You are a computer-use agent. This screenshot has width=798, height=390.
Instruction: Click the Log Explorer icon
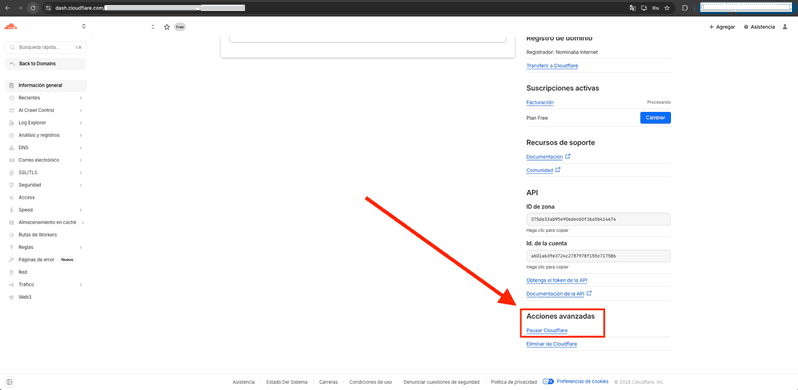(x=12, y=123)
